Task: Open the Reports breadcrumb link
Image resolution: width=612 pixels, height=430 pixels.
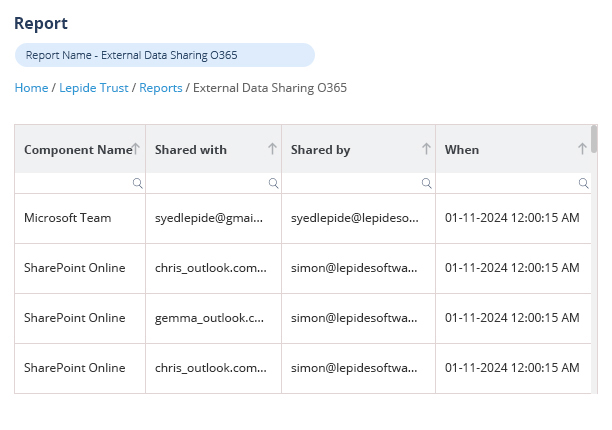Action: (161, 88)
